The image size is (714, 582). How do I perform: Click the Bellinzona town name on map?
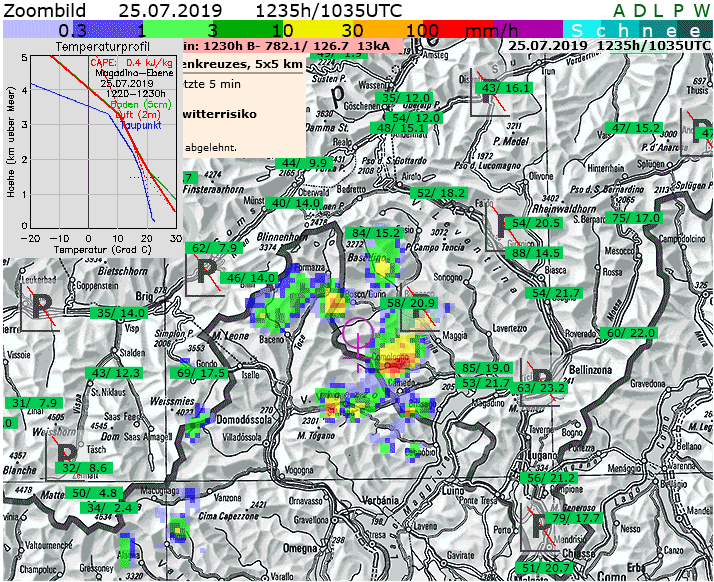point(591,369)
